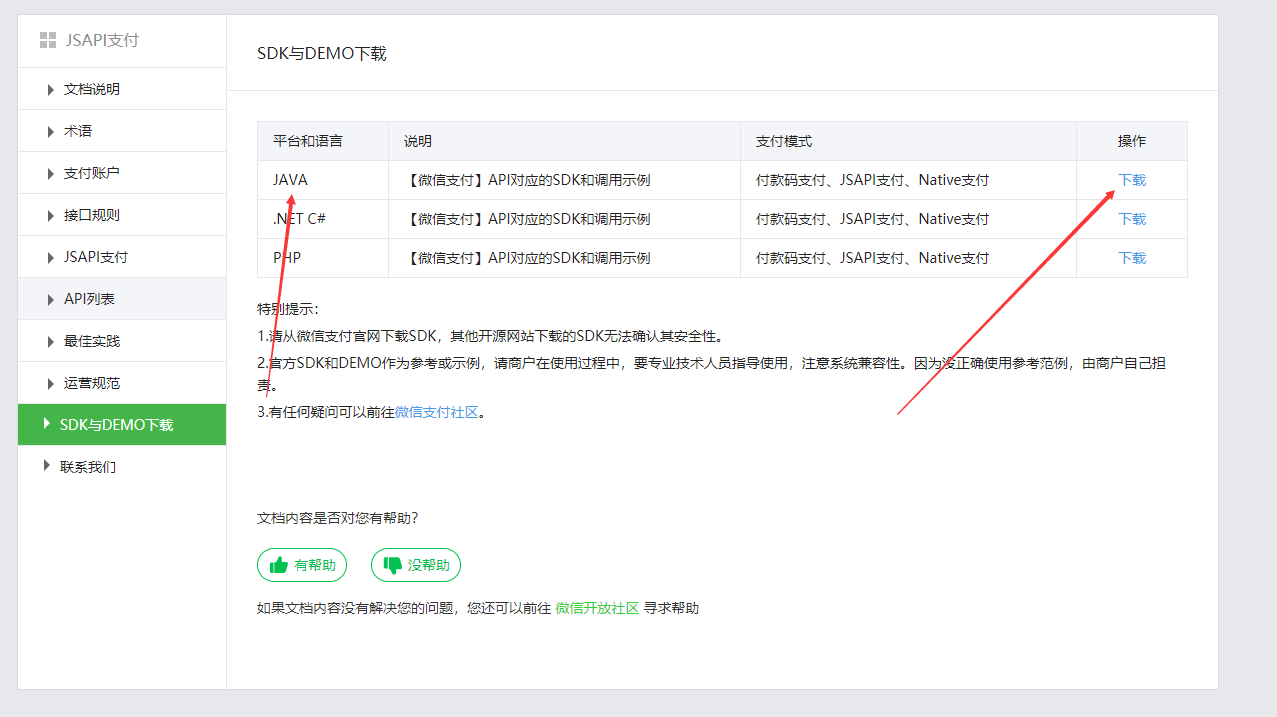Click the 没帮助 feedback button

click(416, 565)
